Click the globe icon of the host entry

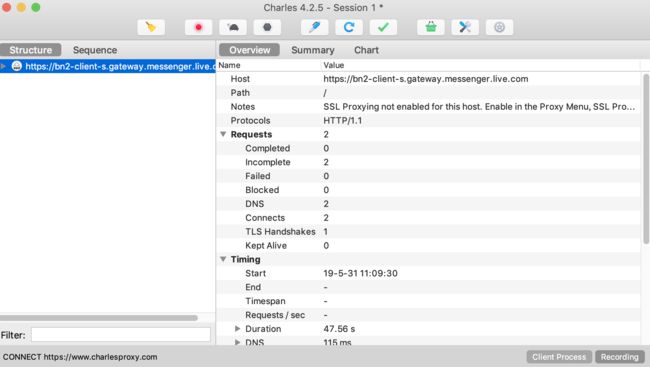17,66
